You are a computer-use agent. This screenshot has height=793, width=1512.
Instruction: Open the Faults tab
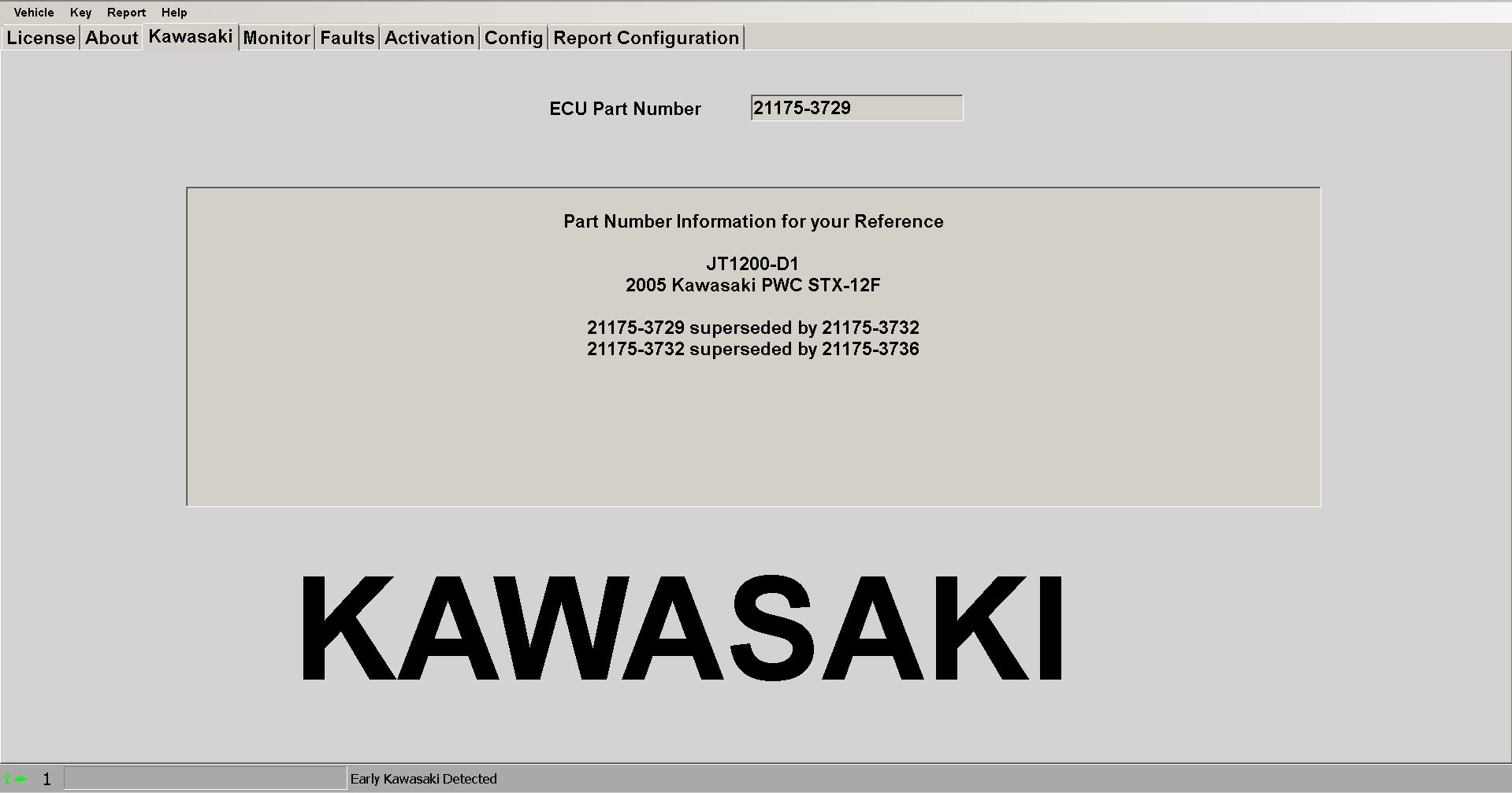point(347,38)
